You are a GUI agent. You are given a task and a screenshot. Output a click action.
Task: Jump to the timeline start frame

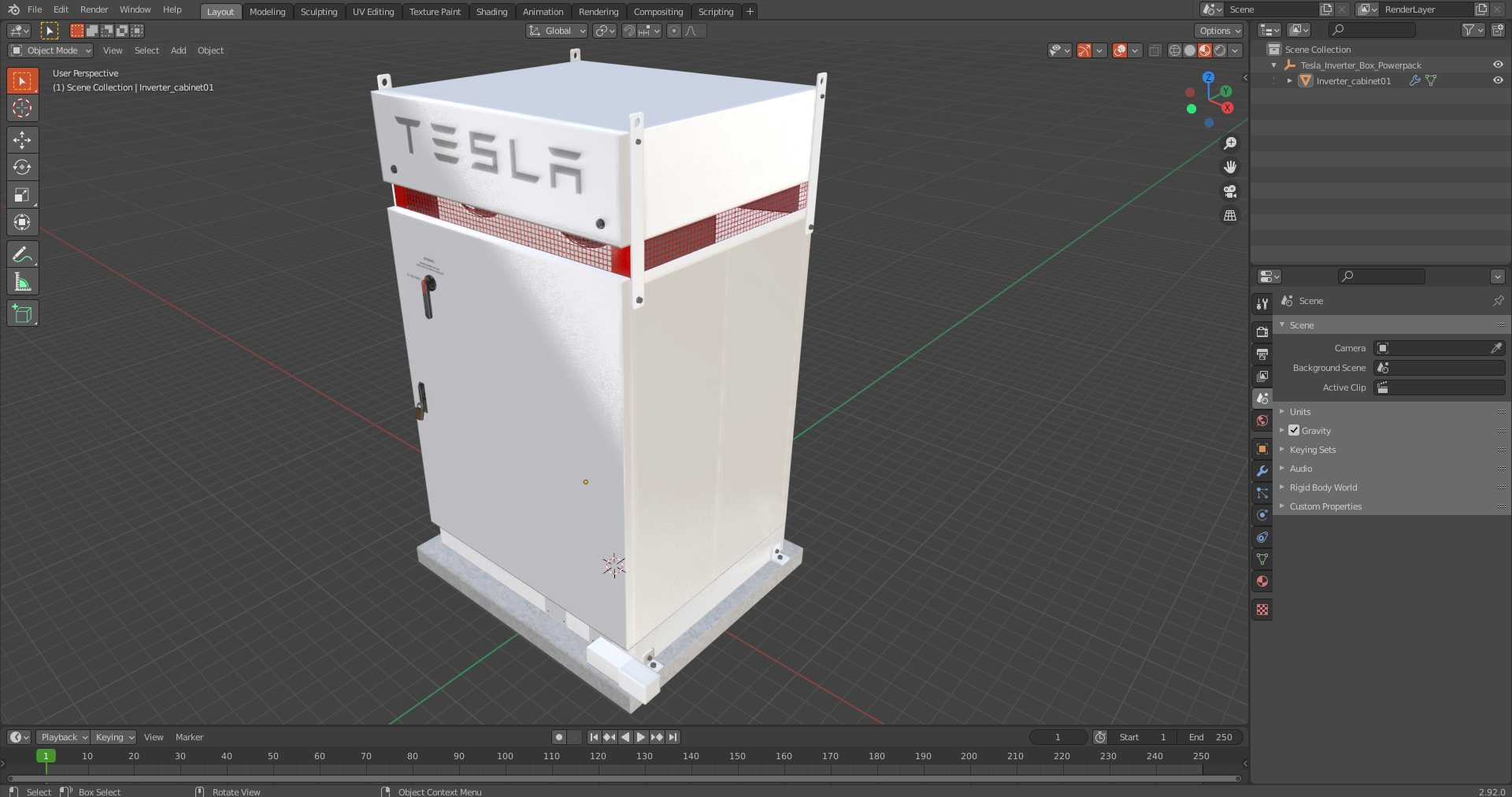[595, 737]
